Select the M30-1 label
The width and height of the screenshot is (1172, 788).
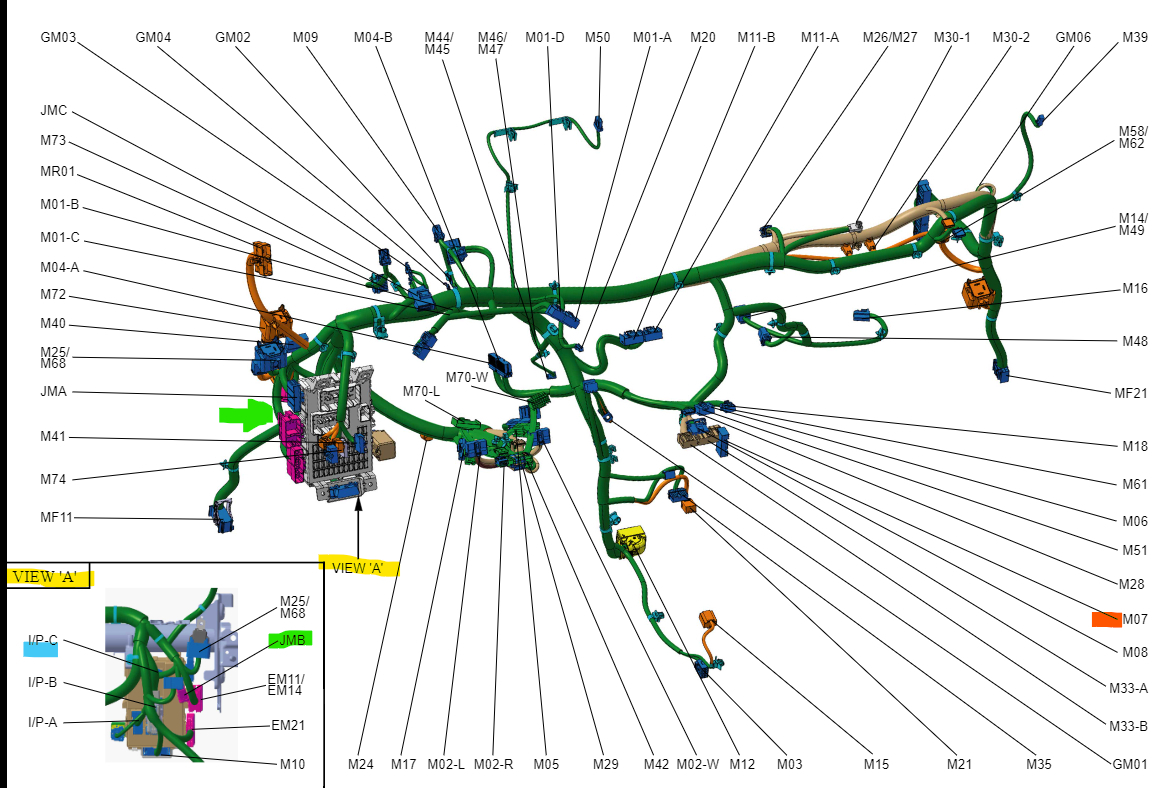952,37
